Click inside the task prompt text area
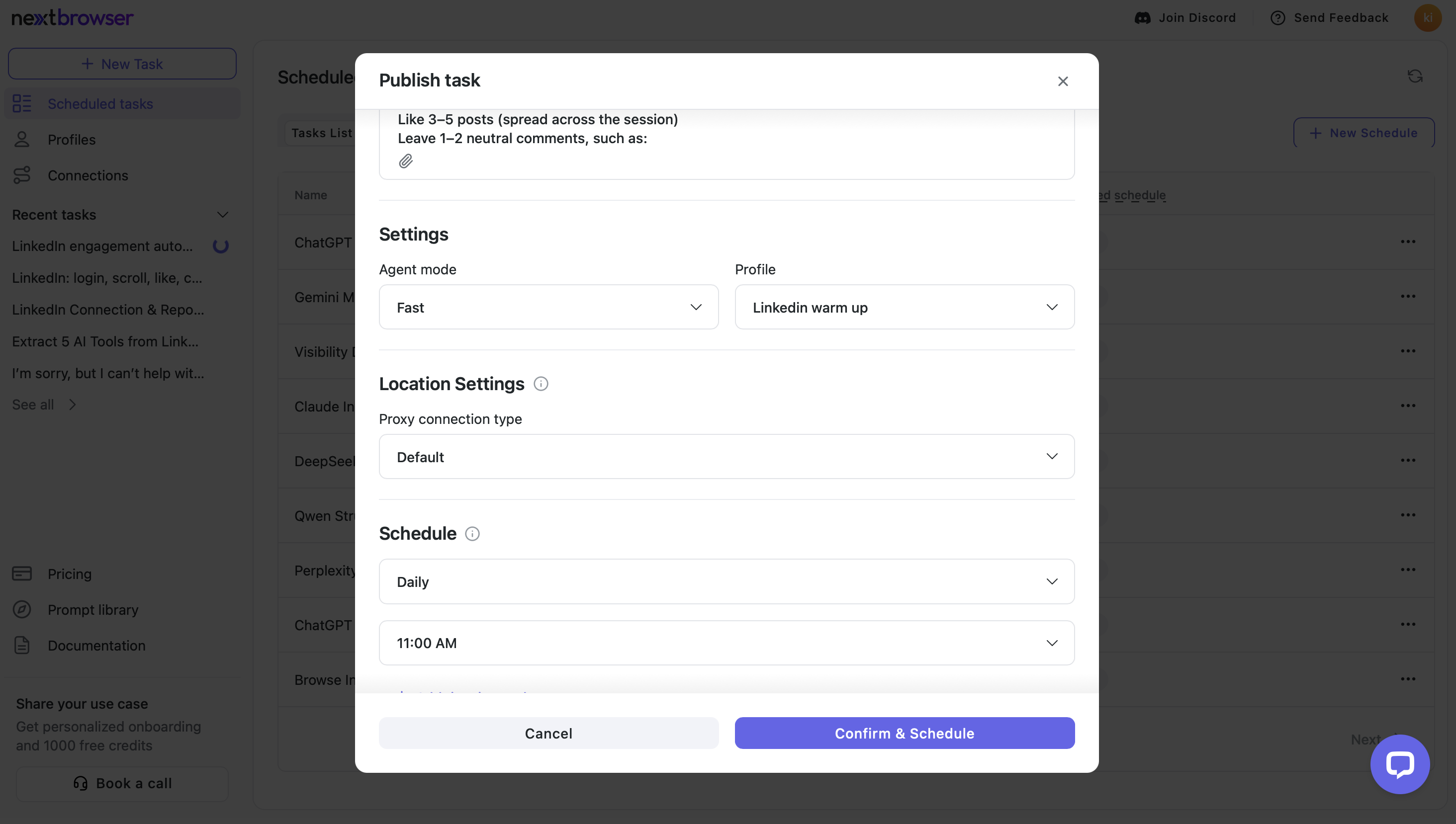Image resolution: width=1456 pixels, height=824 pixels. pyautogui.click(x=727, y=130)
